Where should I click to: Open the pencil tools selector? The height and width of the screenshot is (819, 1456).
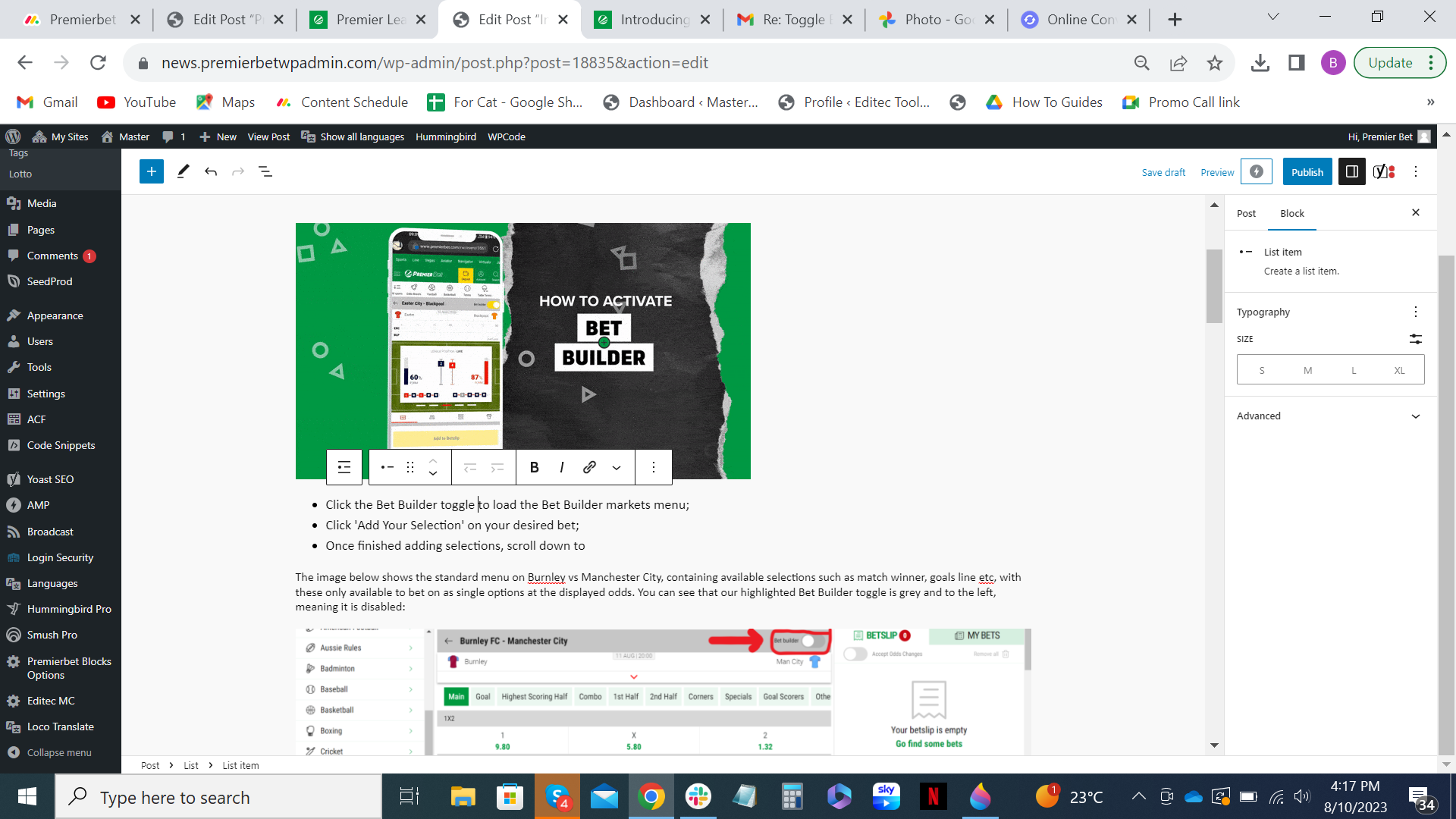(x=183, y=171)
